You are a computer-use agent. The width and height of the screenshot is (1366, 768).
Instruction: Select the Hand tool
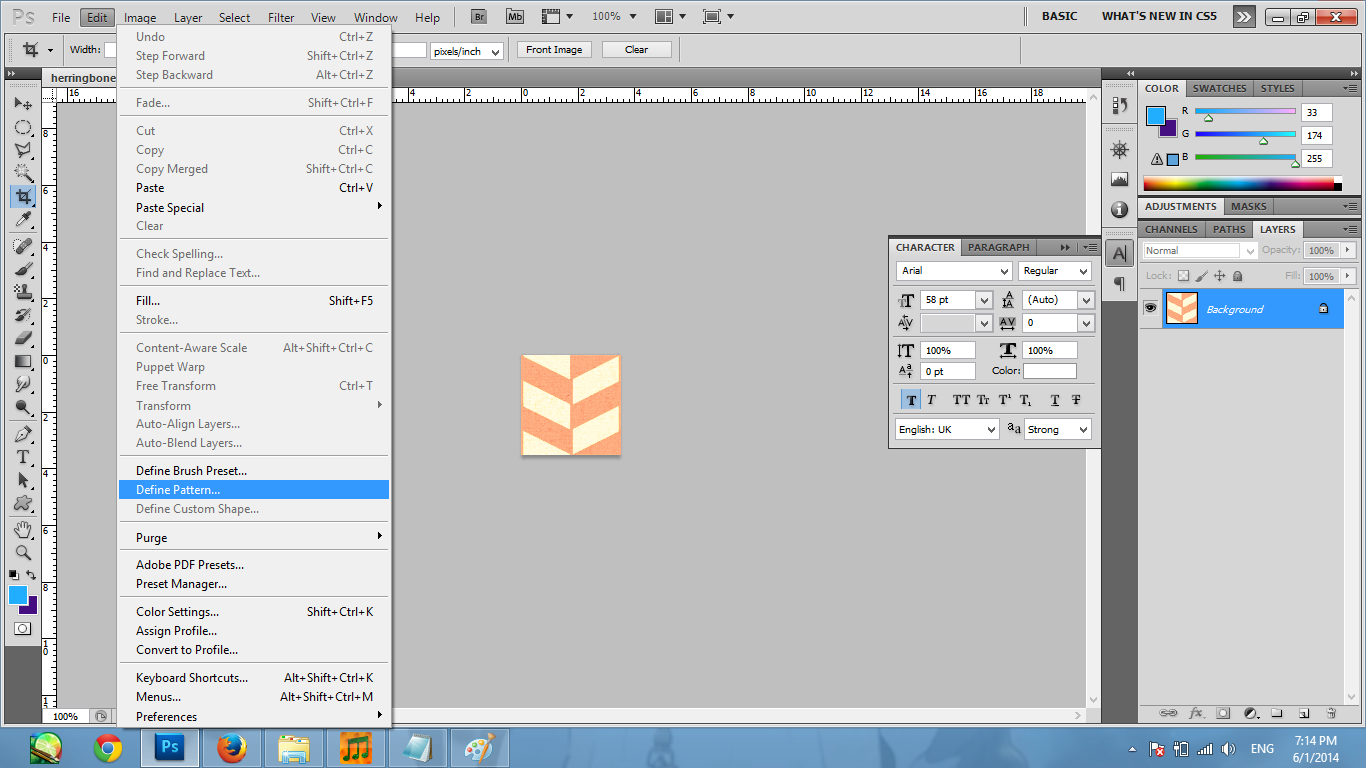tap(23, 529)
